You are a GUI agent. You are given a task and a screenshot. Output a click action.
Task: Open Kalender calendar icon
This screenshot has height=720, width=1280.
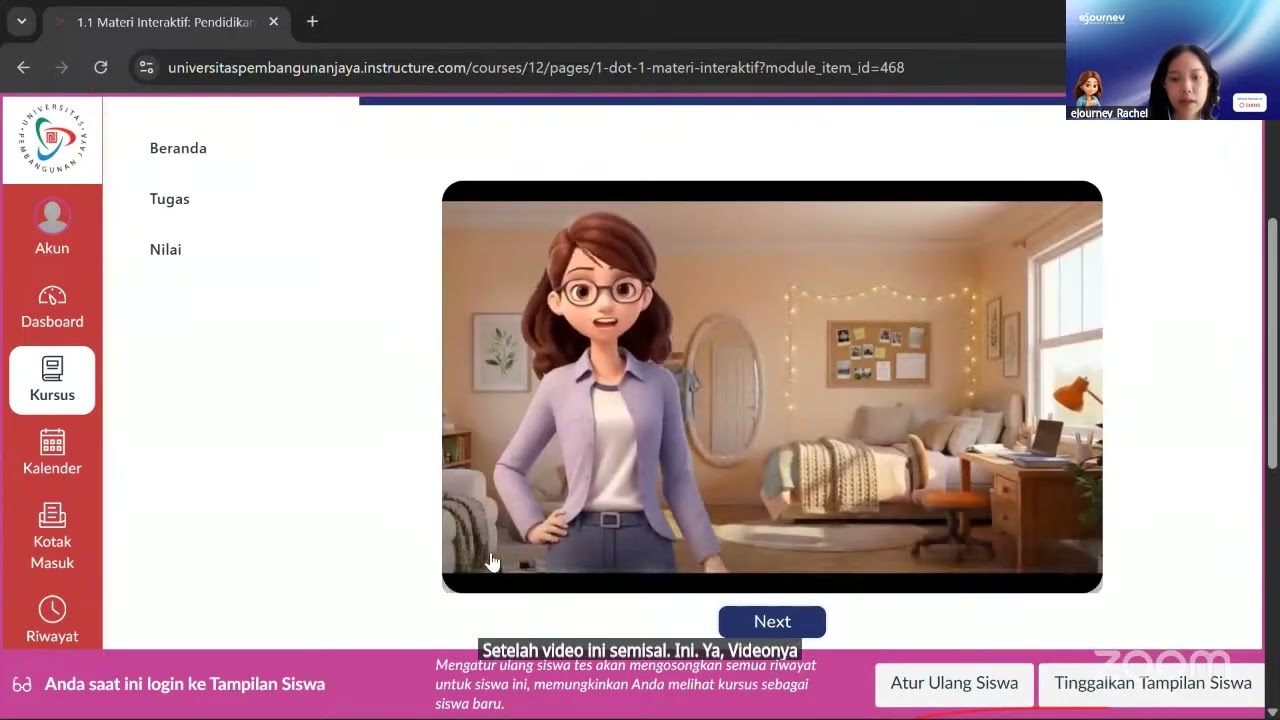point(52,441)
